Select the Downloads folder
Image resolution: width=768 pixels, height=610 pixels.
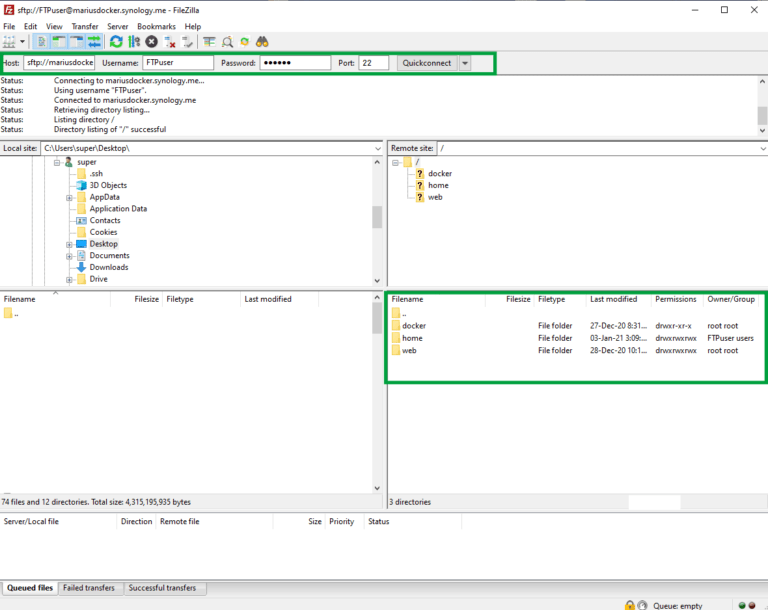click(x=109, y=268)
